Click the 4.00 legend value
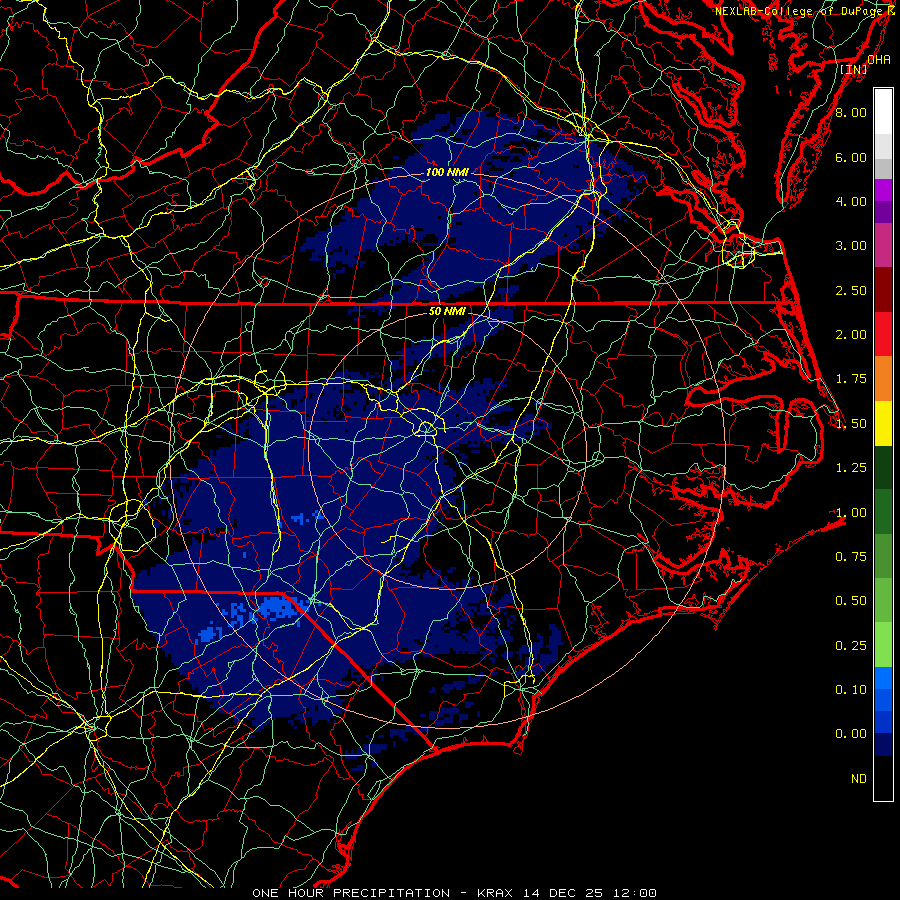The height and width of the screenshot is (900, 900). coord(851,201)
